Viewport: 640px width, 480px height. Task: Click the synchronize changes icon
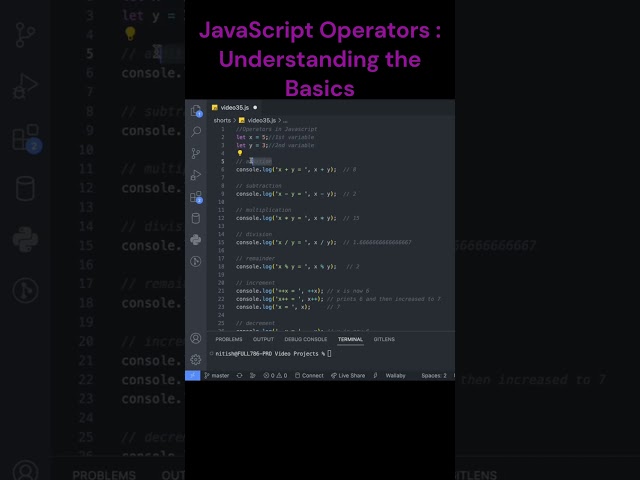click(x=240, y=376)
